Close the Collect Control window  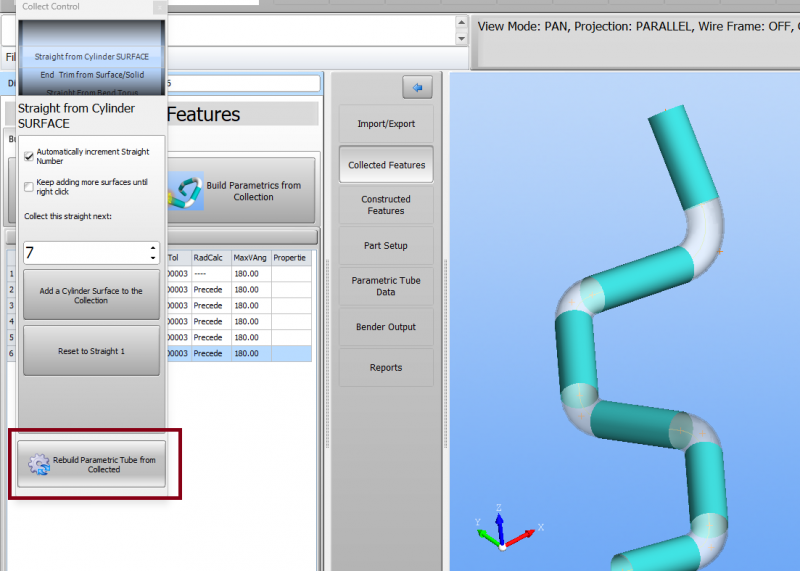[159, 7]
